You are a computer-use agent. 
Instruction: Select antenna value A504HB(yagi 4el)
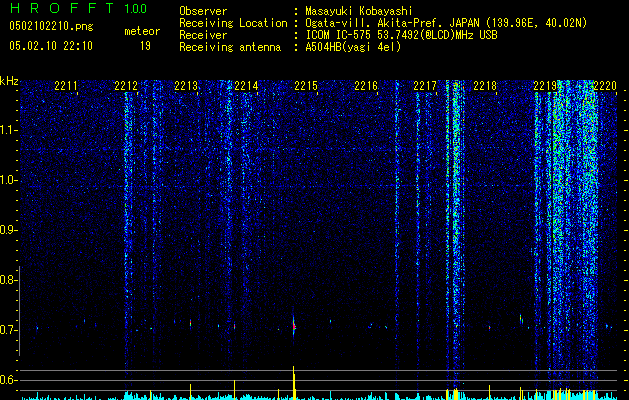[x=353, y=47]
